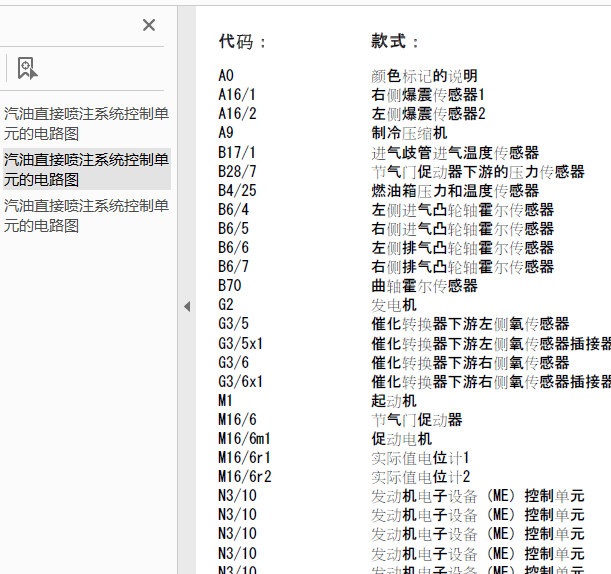The height and width of the screenshot is (574, 611).
Task: Click the text 左侧排气凸轮轴霍尔传感器
Action: pos(463,248)
